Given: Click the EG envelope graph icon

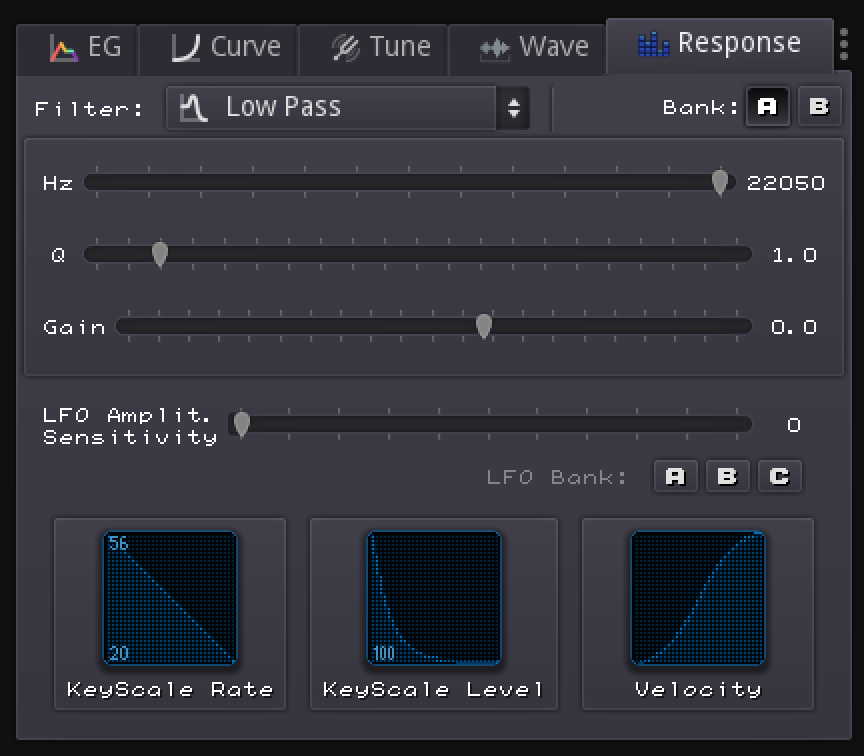Looking at the screenshot, I should click(63, 48).
